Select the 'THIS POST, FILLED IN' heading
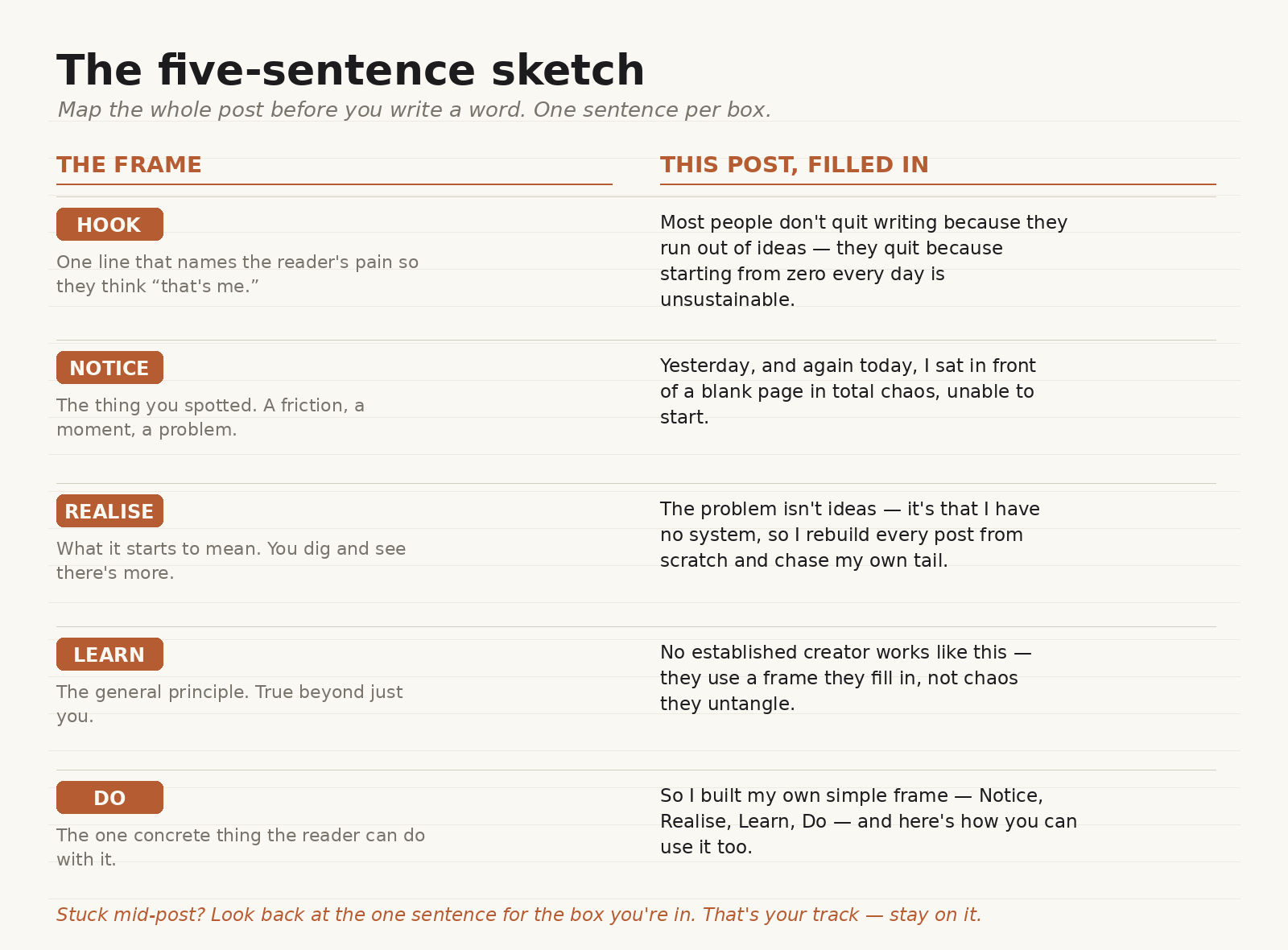The width and height of the screenshot is (1288, 950). [x=795, y=165]
